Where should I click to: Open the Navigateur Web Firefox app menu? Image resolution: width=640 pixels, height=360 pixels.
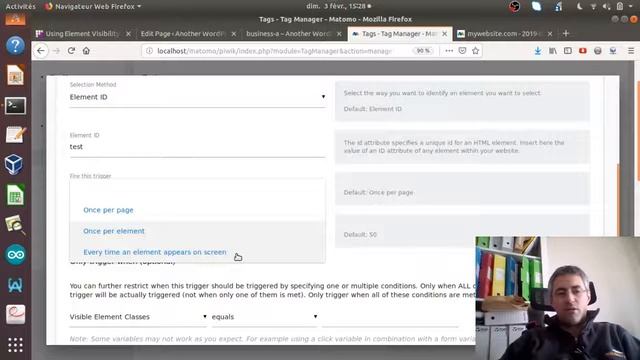93,7
